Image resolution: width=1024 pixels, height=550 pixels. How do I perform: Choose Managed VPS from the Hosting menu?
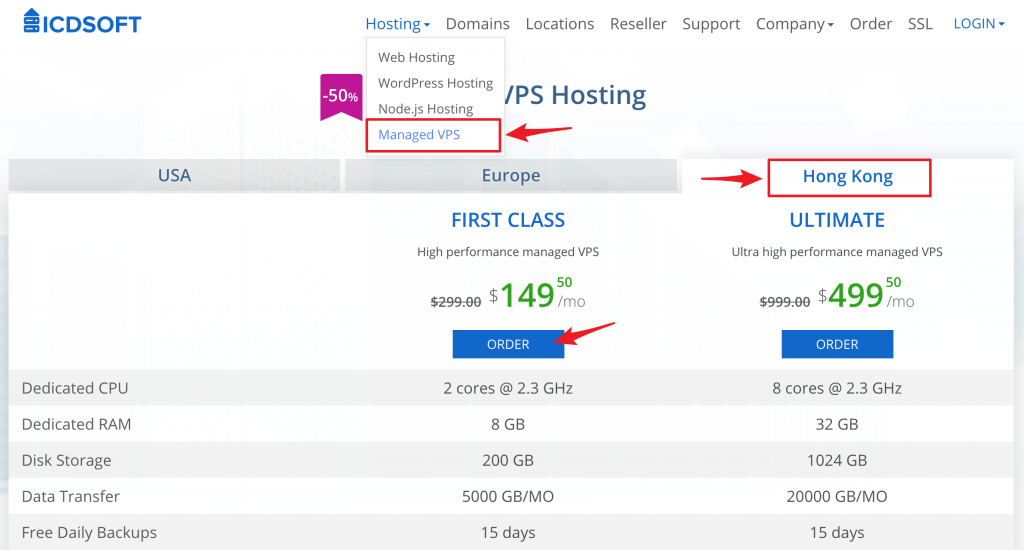pyautogui.click(x=419, y=135)
